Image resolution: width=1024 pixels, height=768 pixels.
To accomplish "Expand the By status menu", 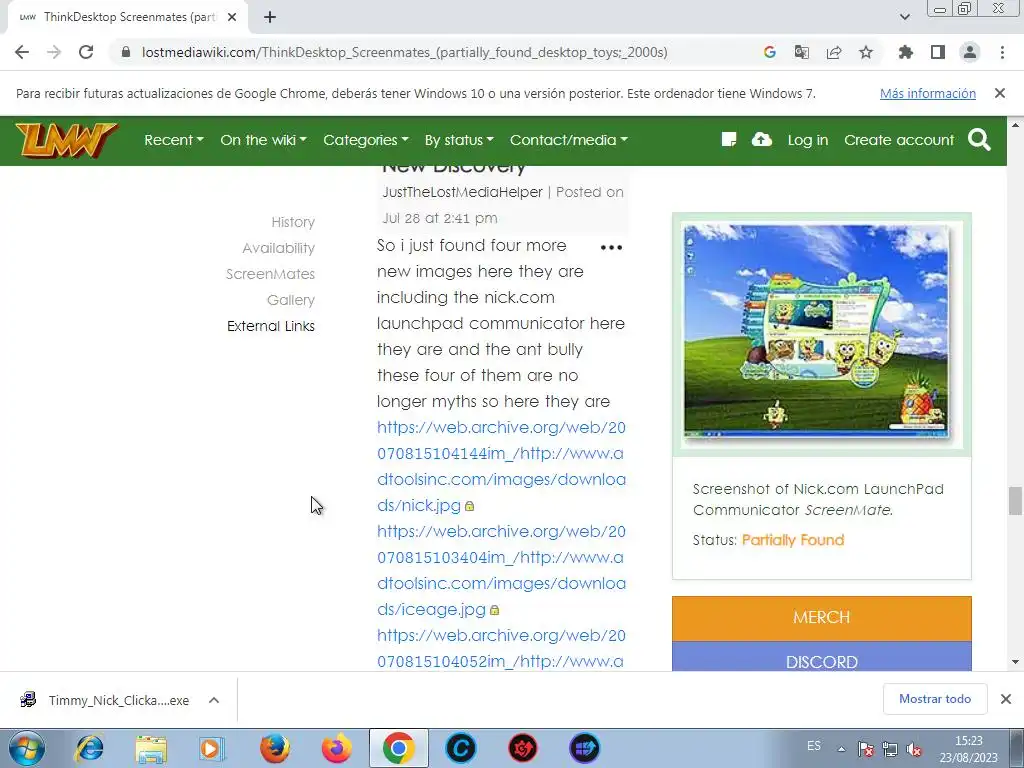I will coord(459,140).
